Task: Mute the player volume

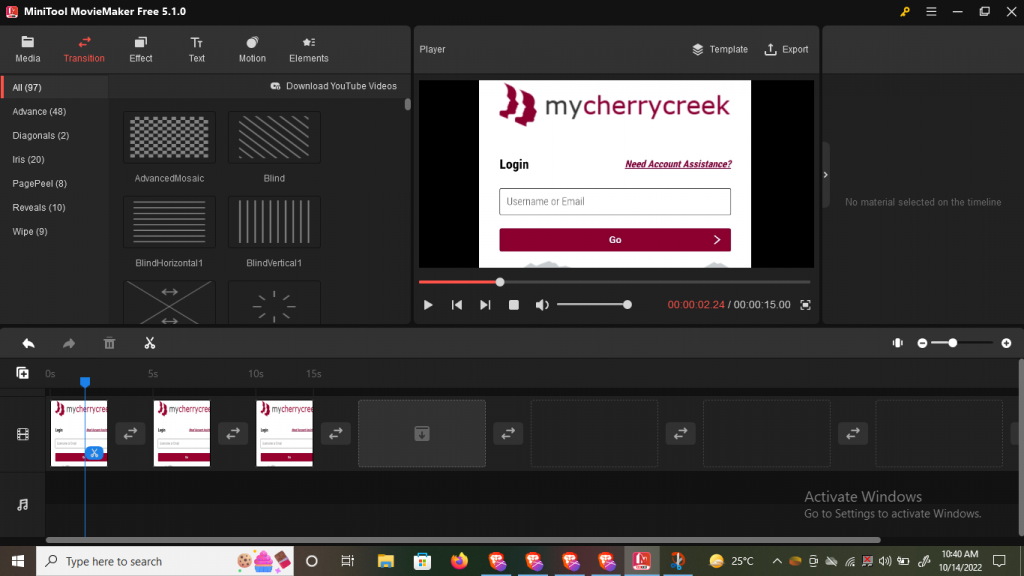Action: pos(542,305)
